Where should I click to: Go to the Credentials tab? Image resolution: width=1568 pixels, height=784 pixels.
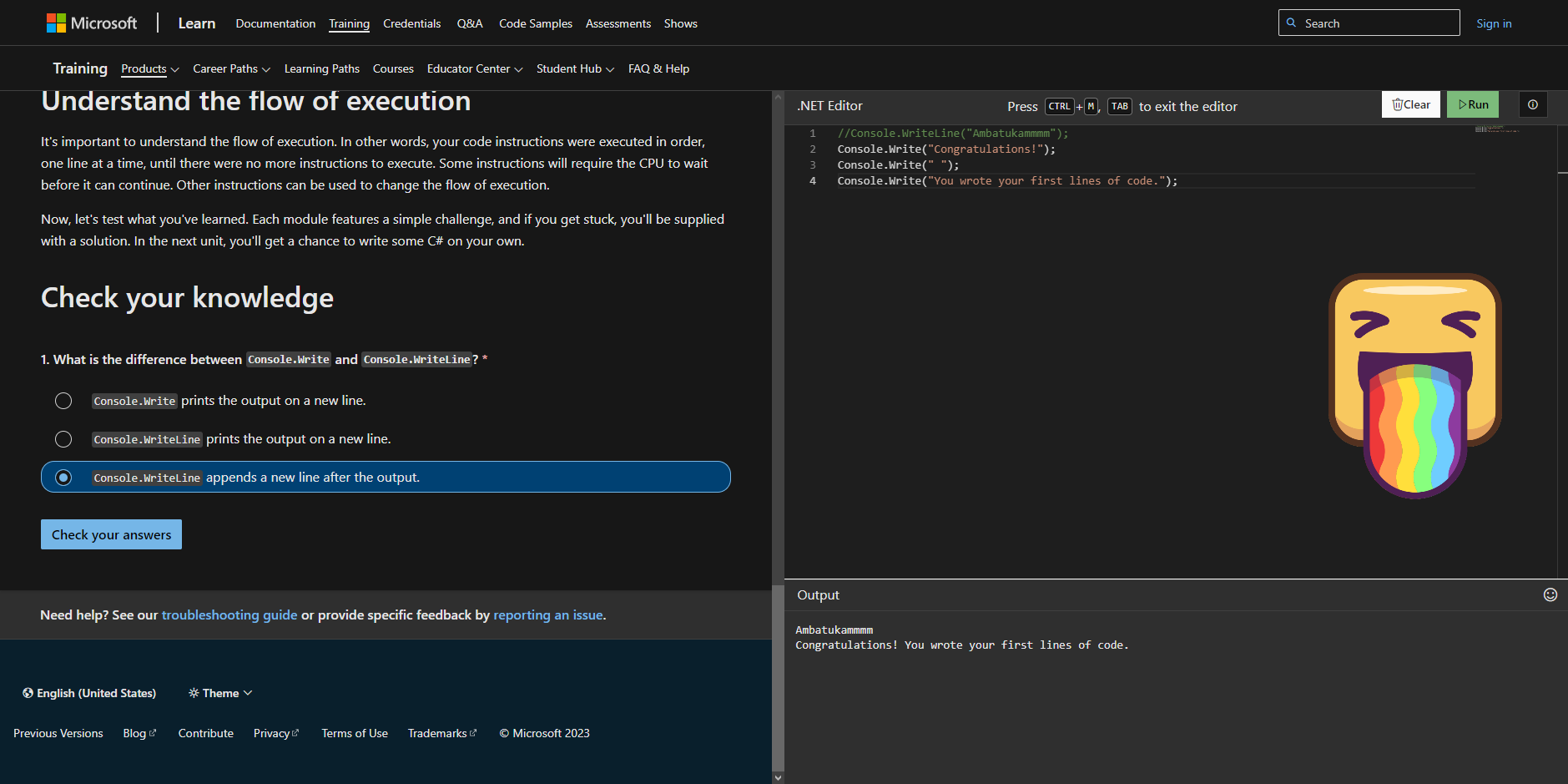coord(411,23)
